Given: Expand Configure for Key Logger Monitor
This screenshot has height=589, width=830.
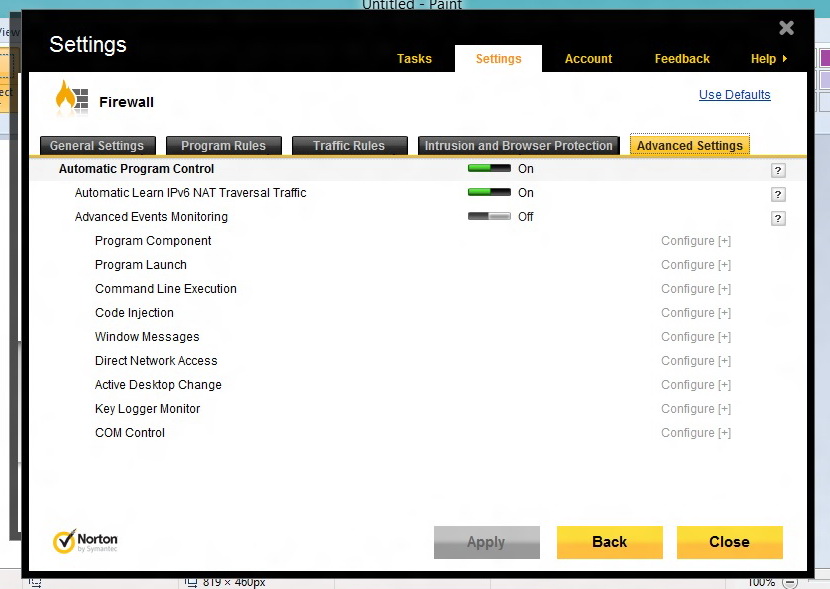Looking at the screenshot, I should 695,409.
